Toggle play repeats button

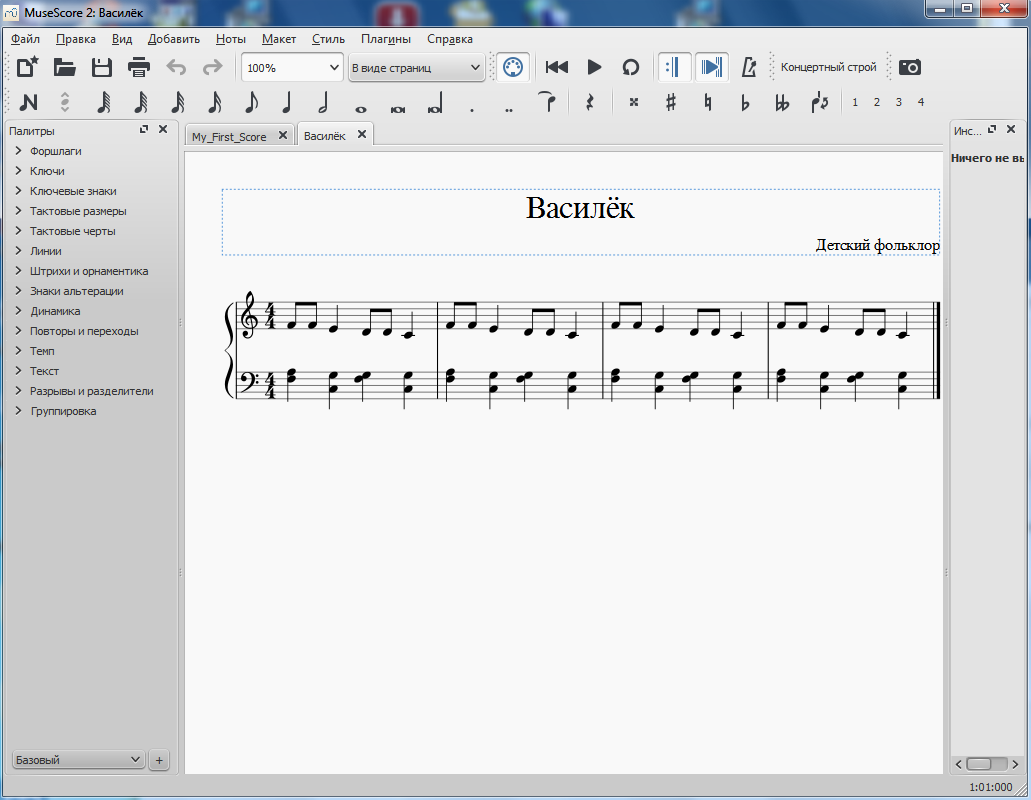[x=674, y=67]
